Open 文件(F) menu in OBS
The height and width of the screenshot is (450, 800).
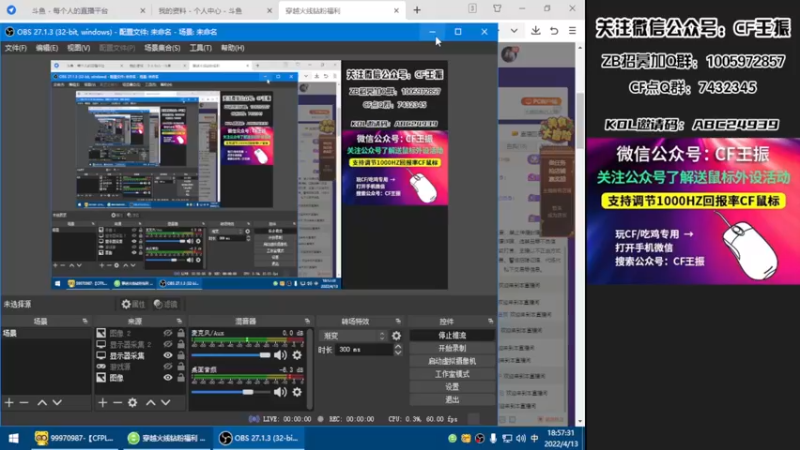pyautogui.click(x=16, y=48)
